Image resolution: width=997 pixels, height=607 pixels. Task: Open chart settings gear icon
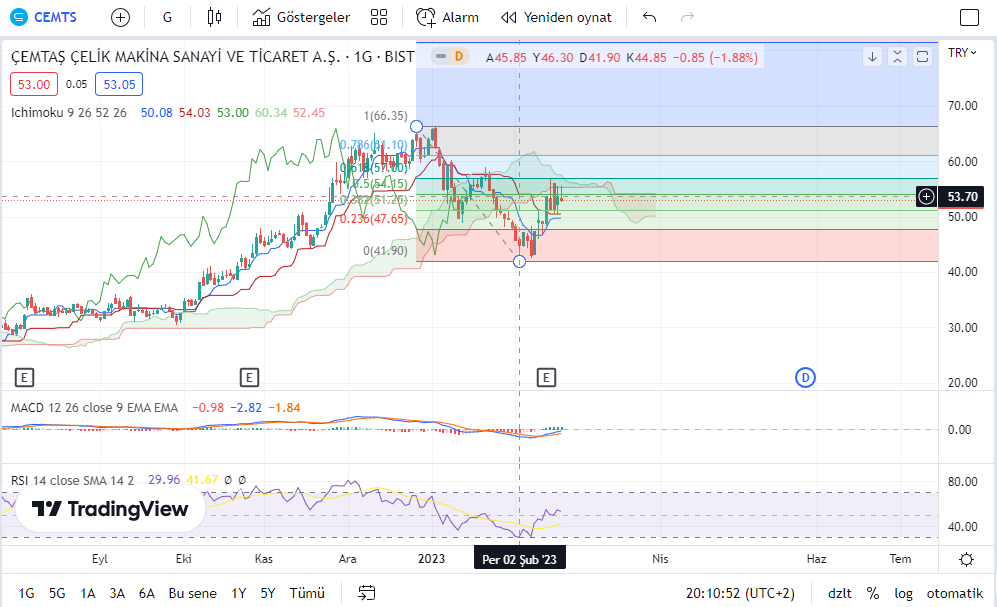point(966,559)
